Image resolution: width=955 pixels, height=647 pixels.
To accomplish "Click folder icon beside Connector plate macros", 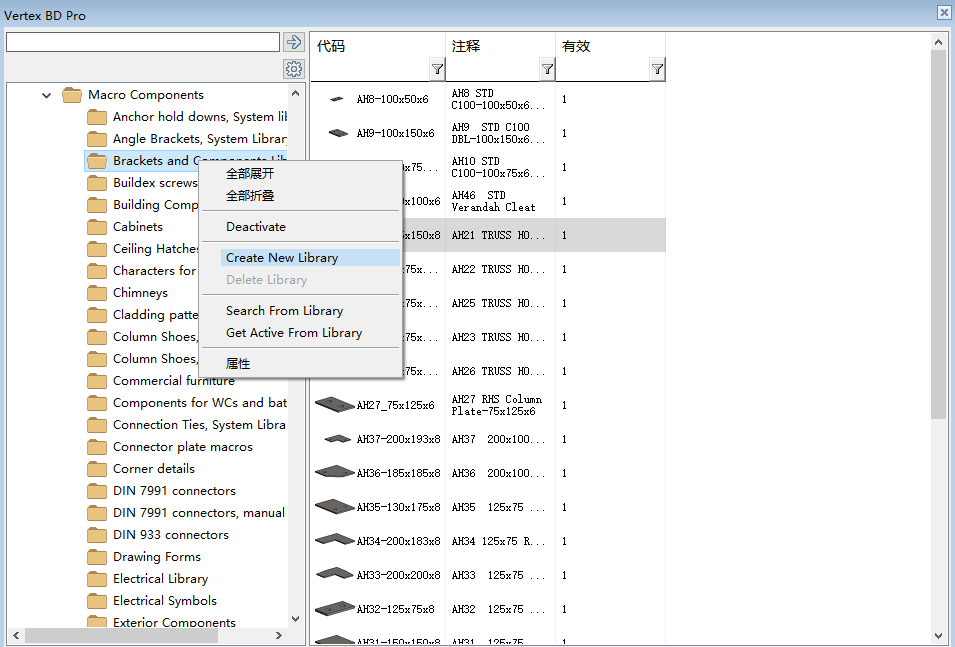I will (96, 447).
